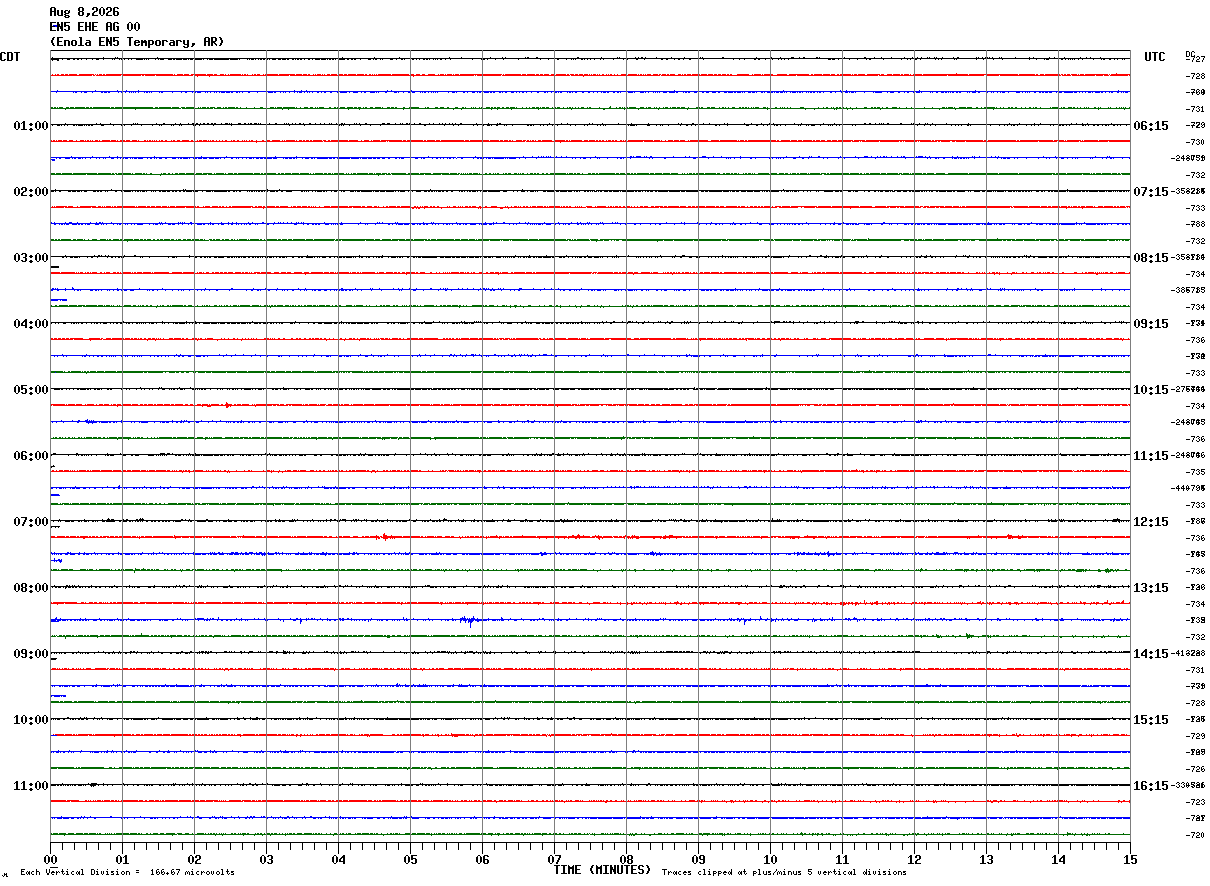Select the 05:00 CDT time label
Image resolution: width=1210 pixels, height=886 pixels.
(x=31, y=390)
